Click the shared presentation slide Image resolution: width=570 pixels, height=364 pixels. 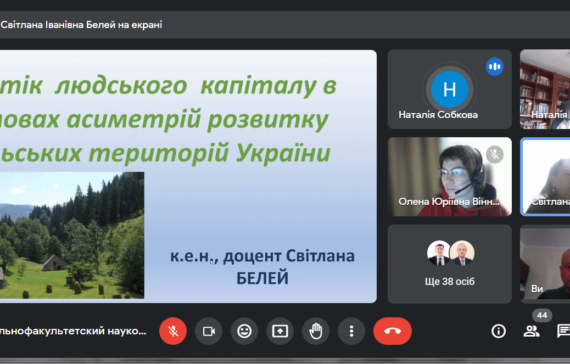188,176
